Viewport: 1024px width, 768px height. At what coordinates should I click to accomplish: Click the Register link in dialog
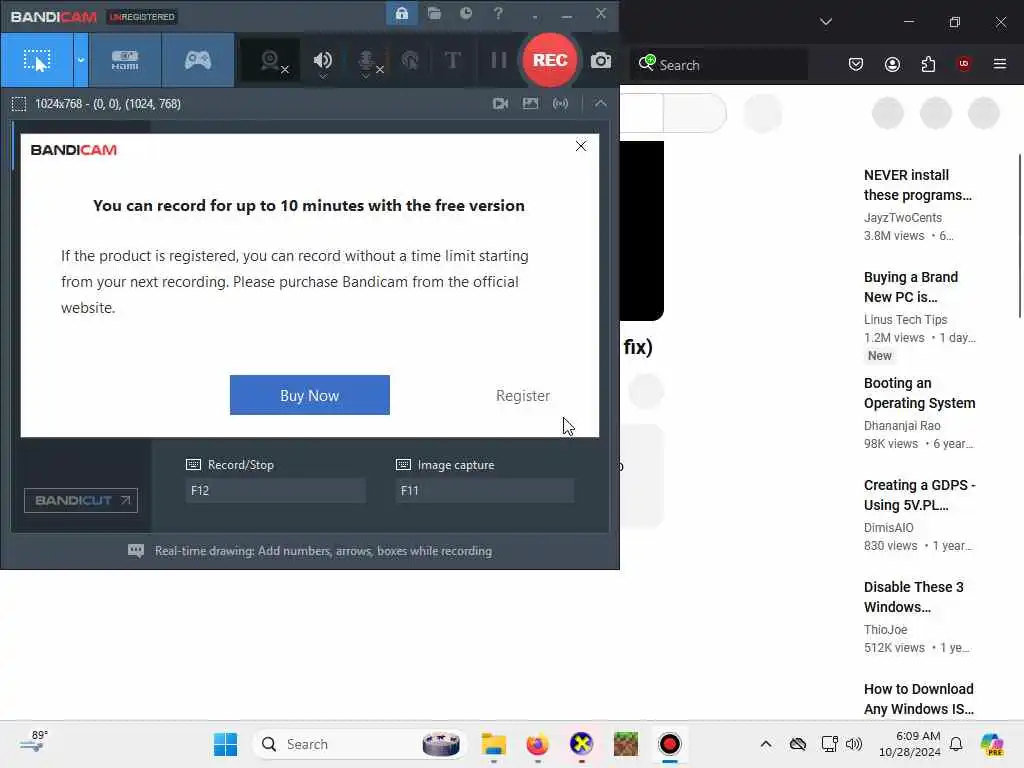[x=523, y=396]
